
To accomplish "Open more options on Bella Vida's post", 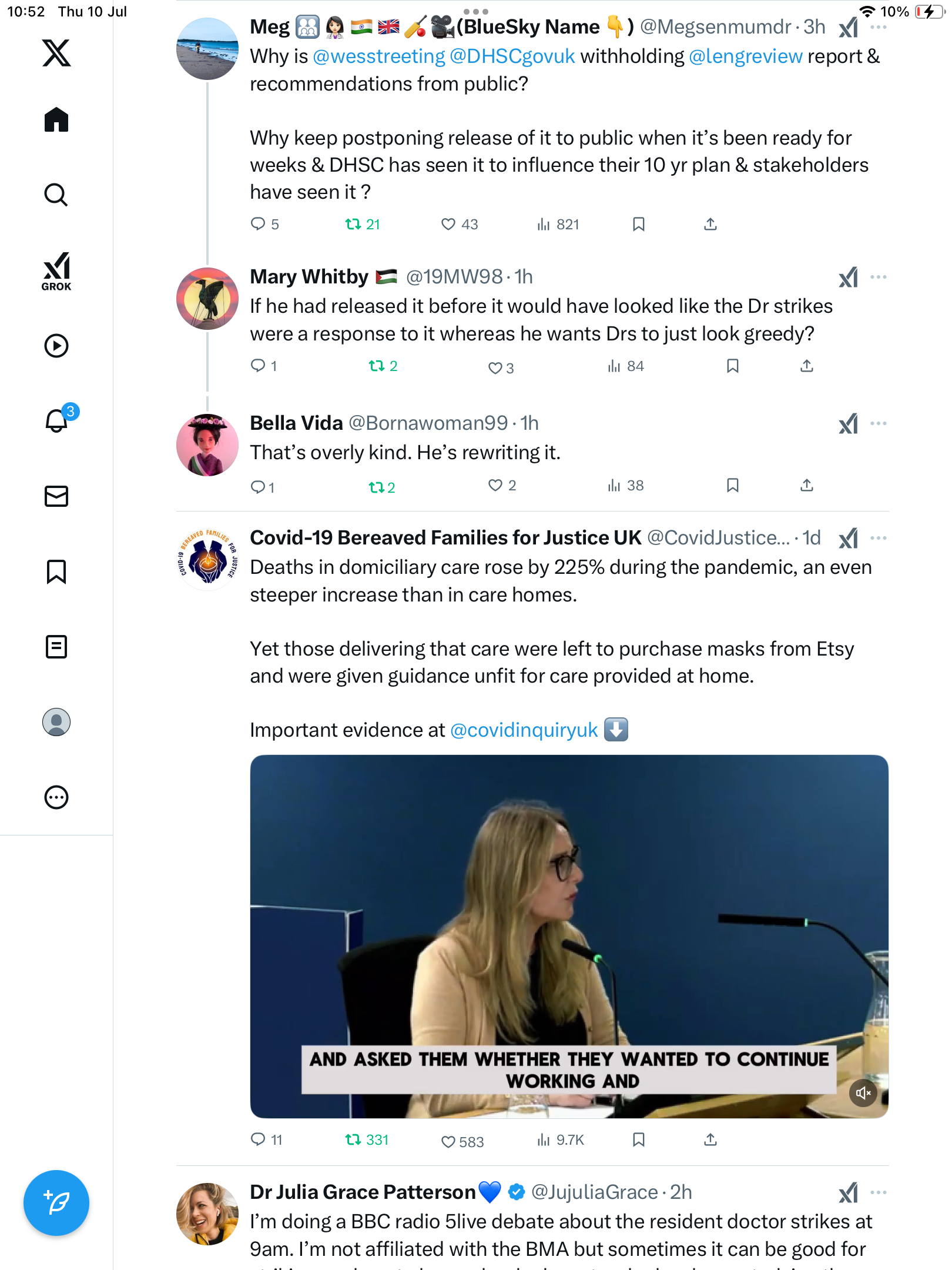I will pos(879,423).
